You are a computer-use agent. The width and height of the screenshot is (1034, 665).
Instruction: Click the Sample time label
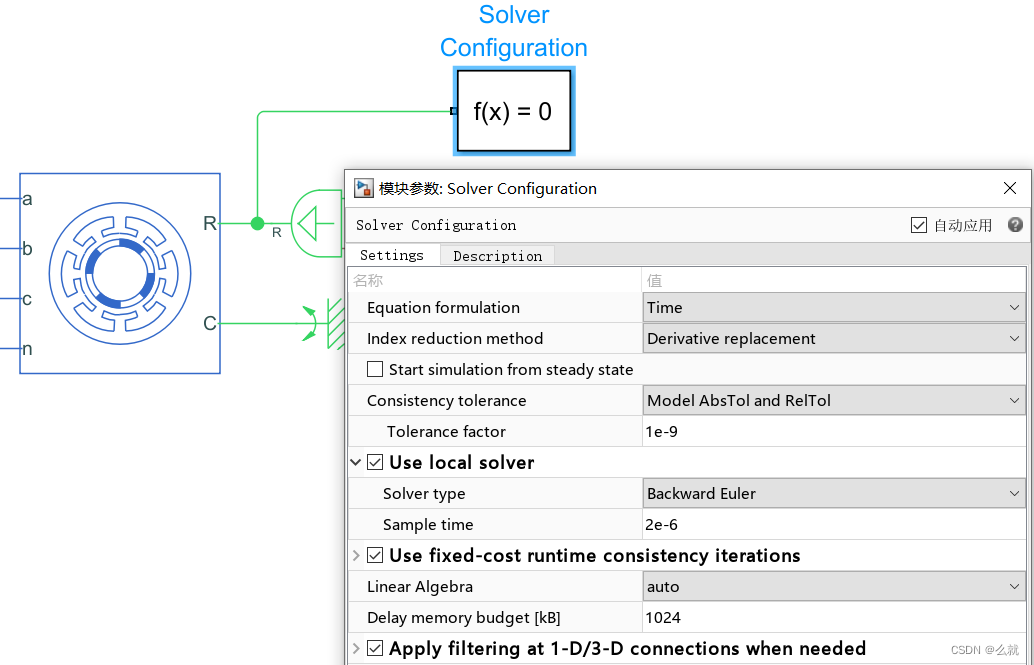coord(428,524)
